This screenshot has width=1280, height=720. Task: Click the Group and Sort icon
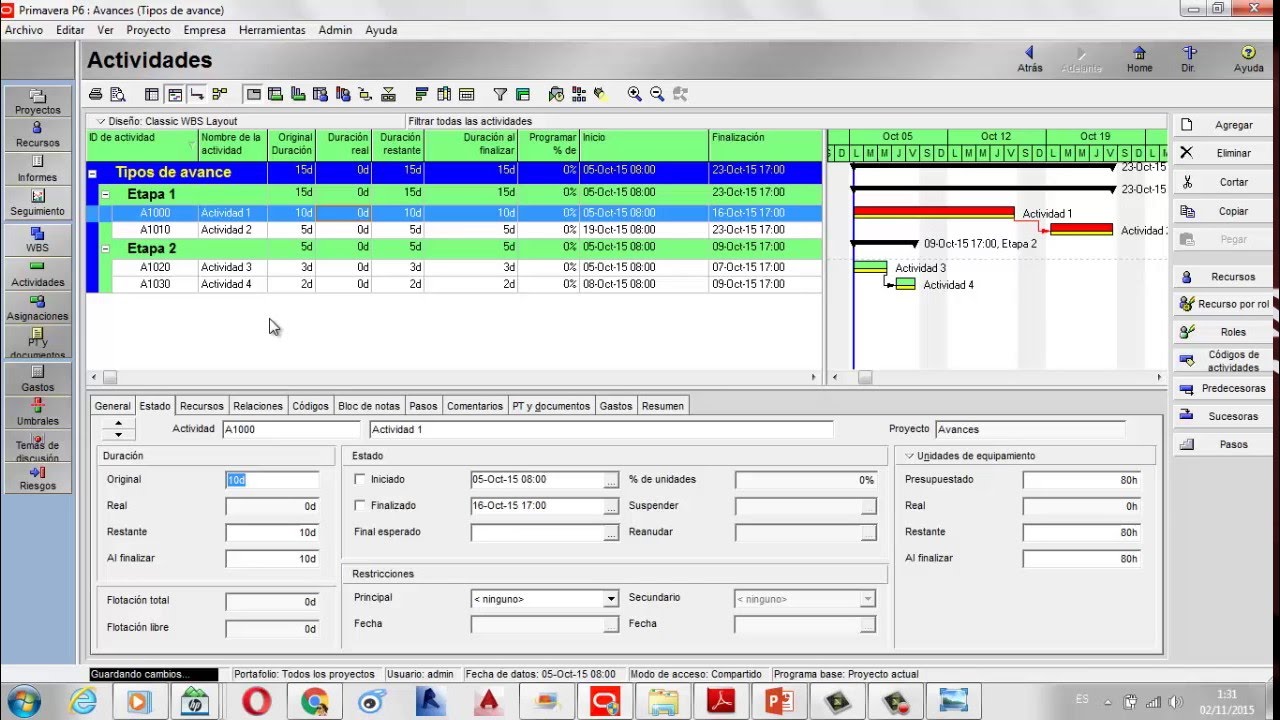click(522, 94)
